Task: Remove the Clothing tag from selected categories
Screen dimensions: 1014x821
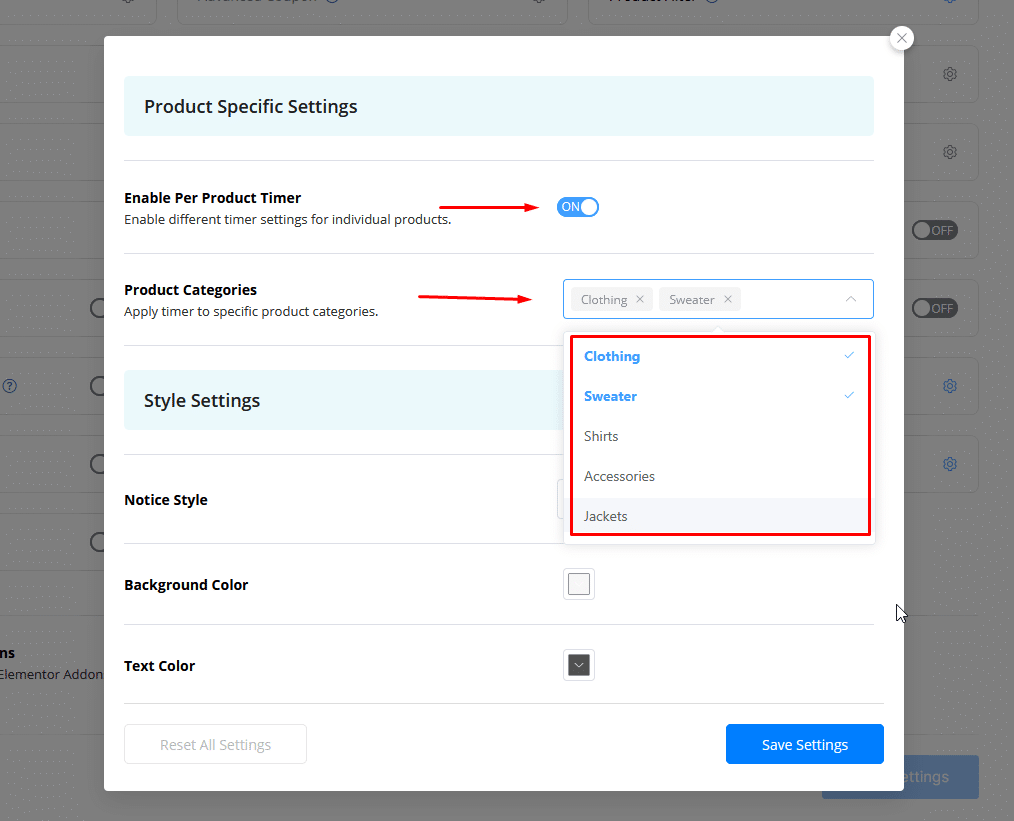Action: pos(640,299)
